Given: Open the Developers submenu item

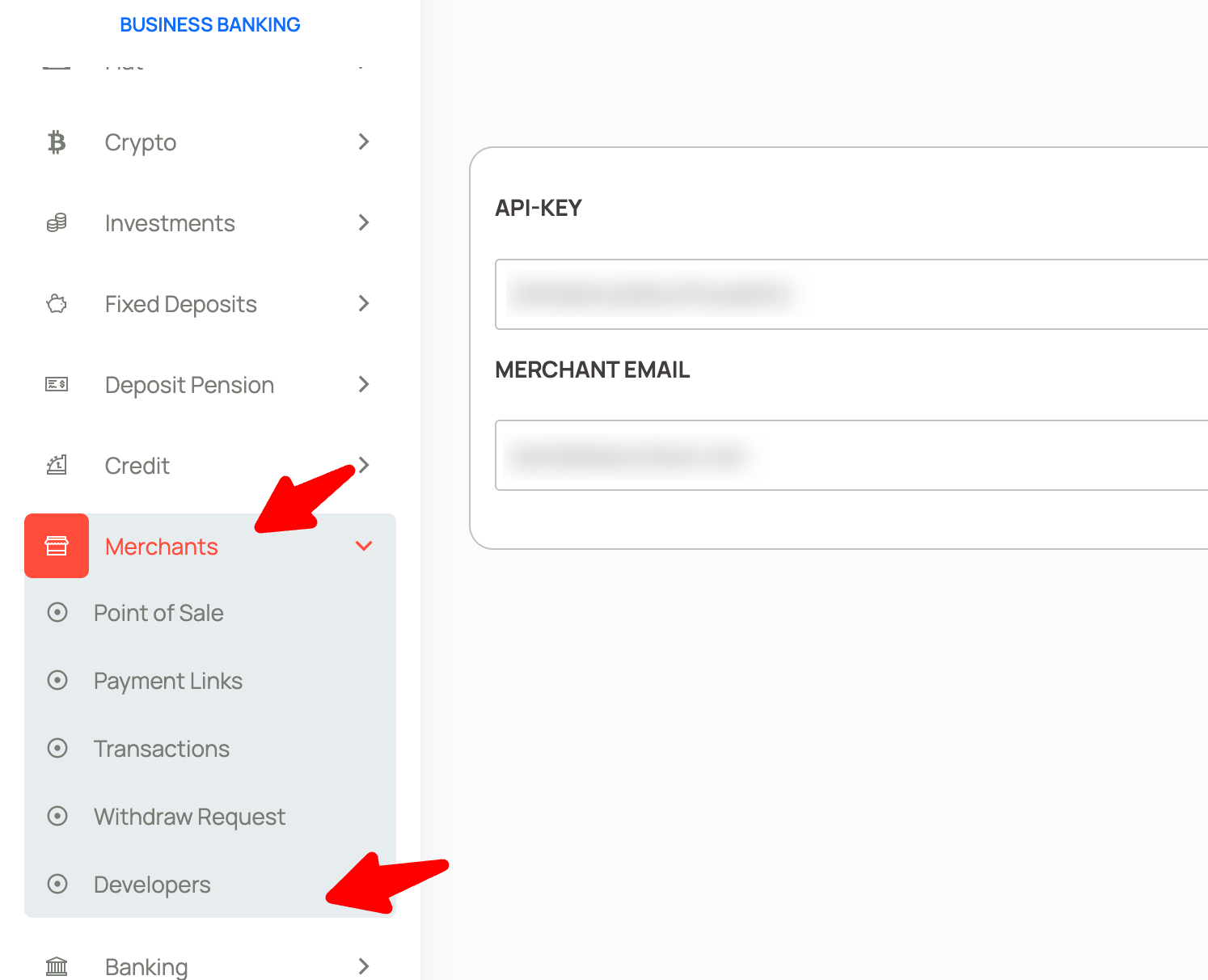Looking at the screenshot, I should [152, 885].
